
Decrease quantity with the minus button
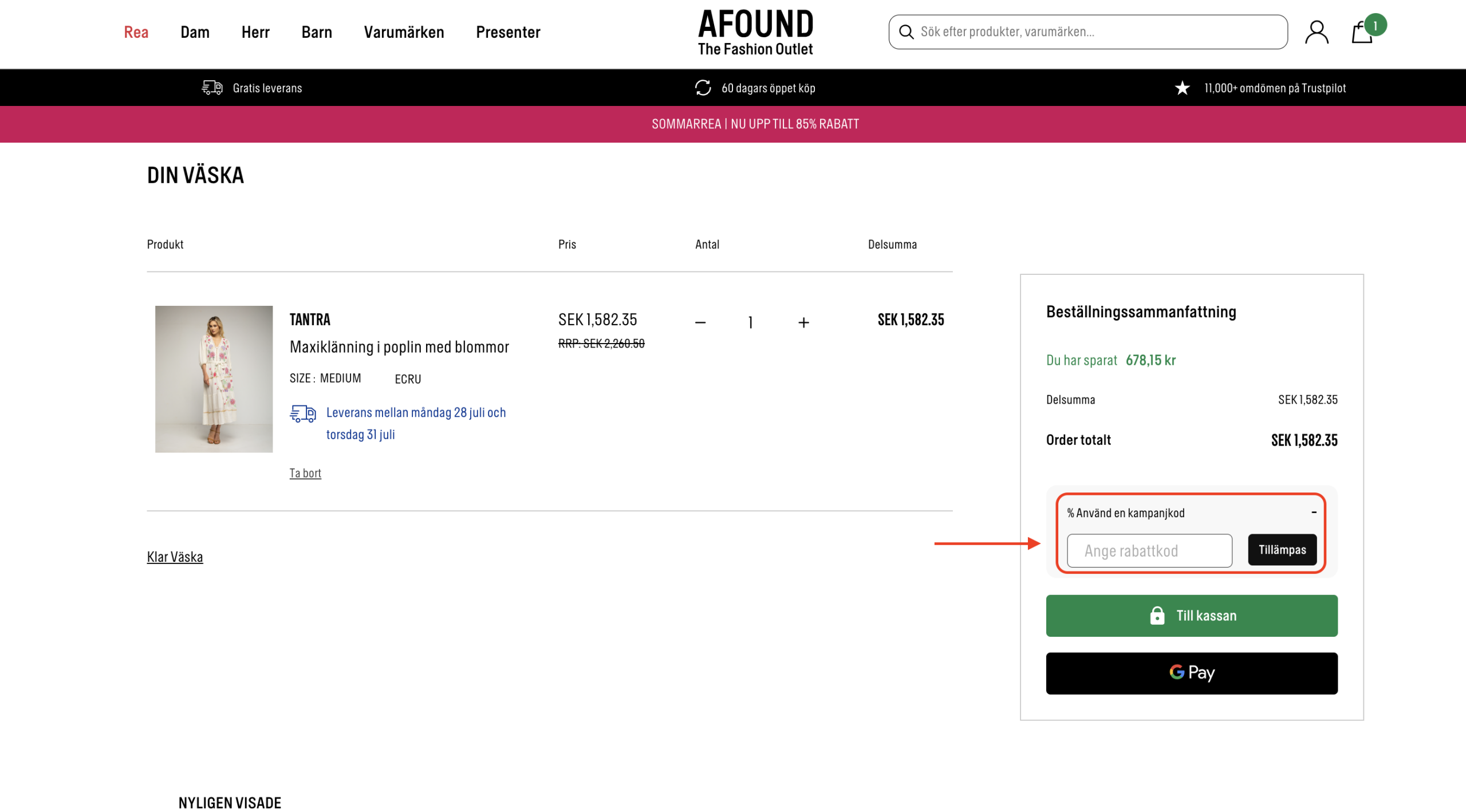700,322
